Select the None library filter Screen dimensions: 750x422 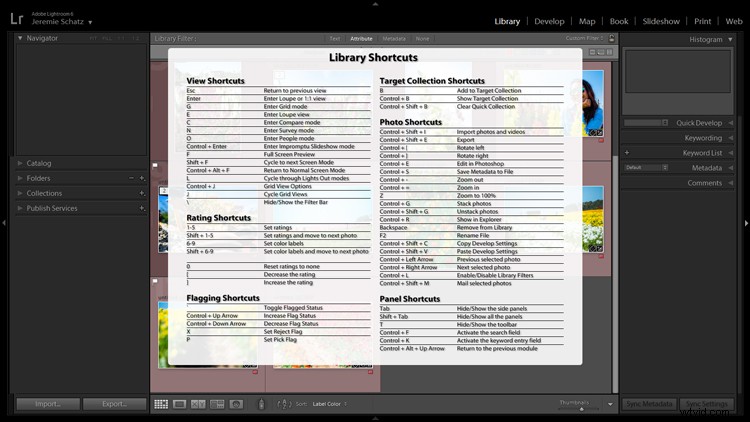pos(422,39)
